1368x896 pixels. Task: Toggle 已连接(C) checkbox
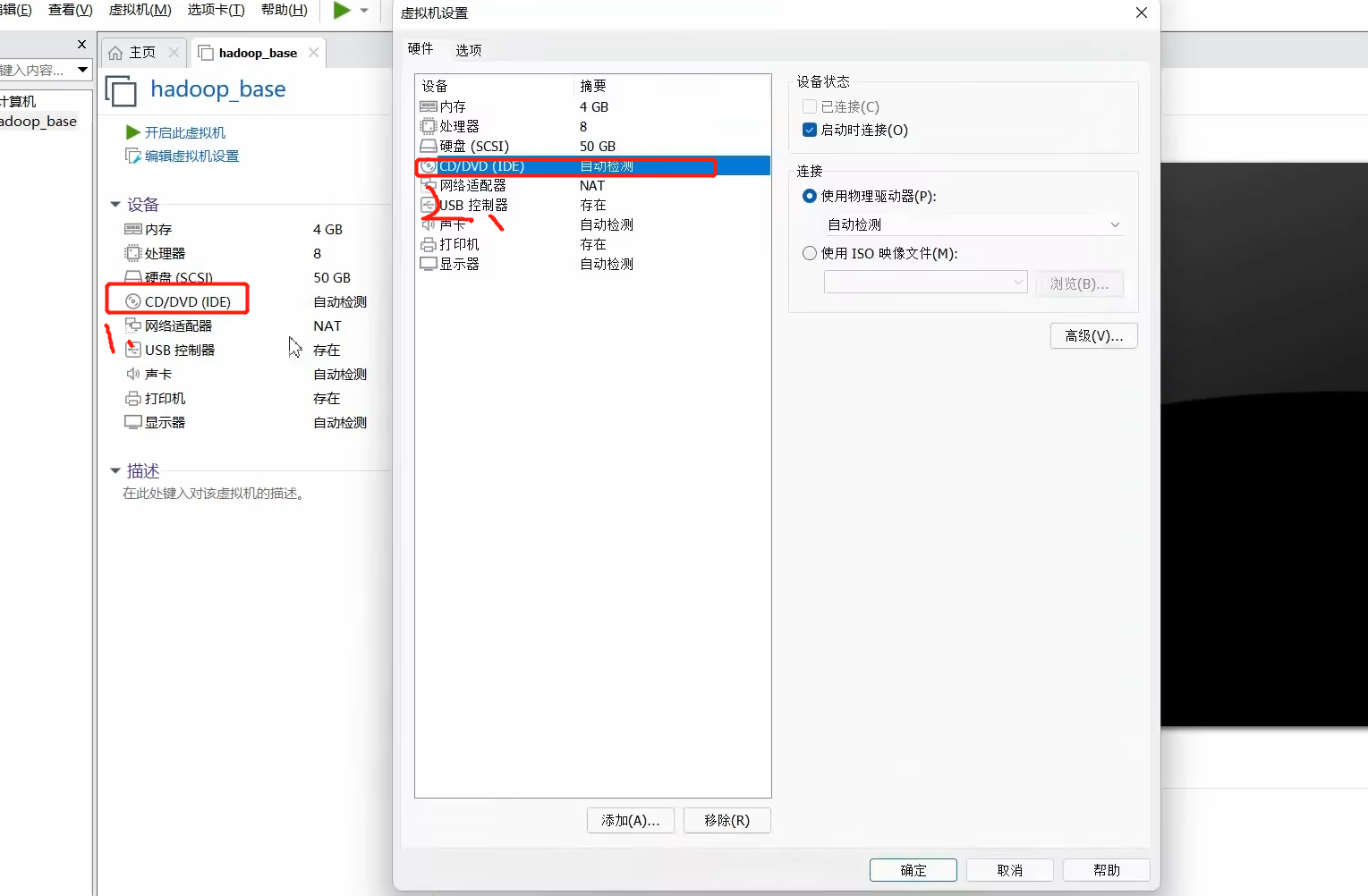(810, 106)
